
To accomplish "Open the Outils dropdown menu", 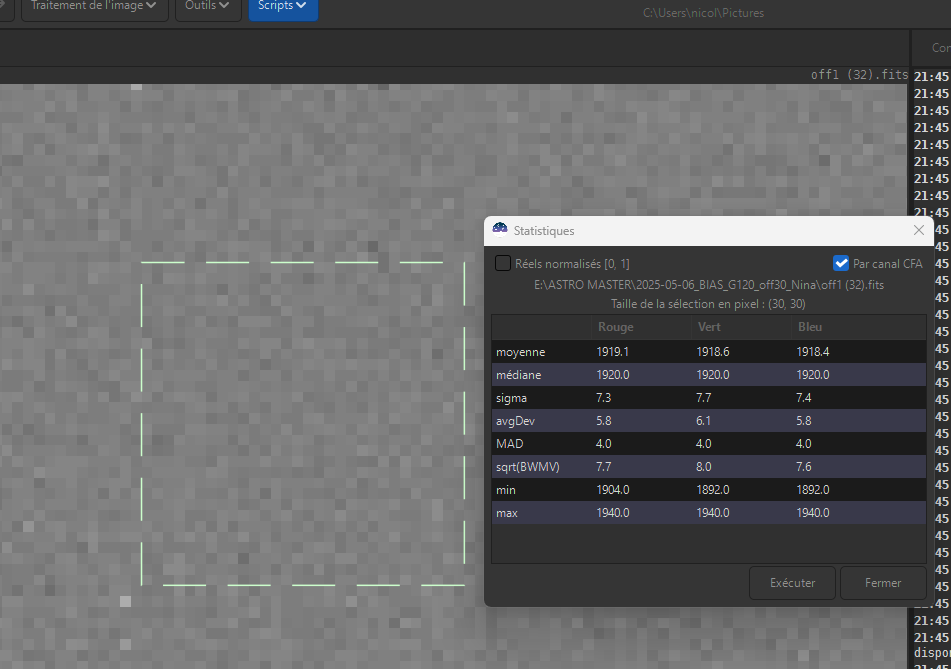I will [208, 7].
